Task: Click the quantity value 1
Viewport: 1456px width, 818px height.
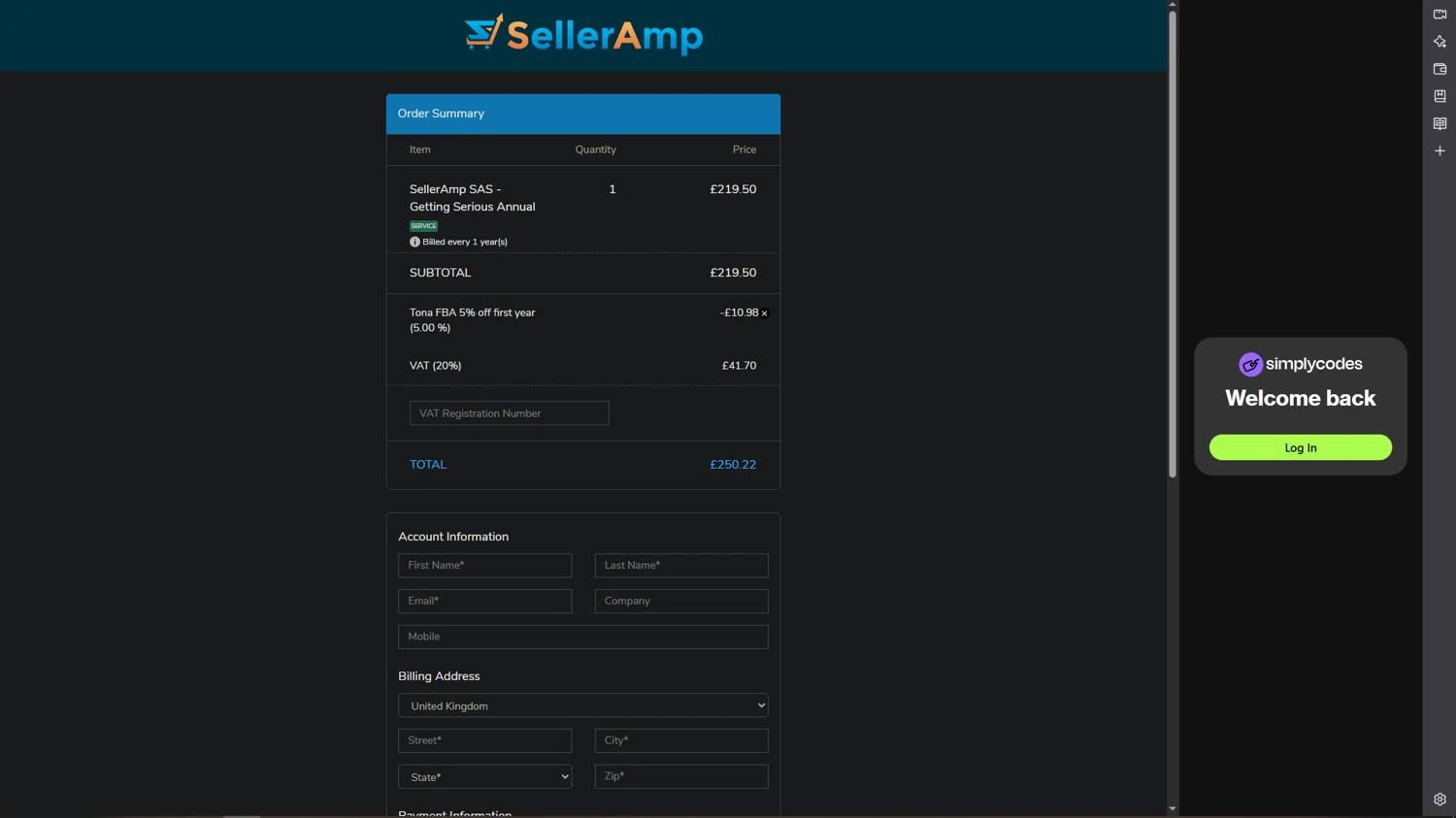Action: point(612,189)
